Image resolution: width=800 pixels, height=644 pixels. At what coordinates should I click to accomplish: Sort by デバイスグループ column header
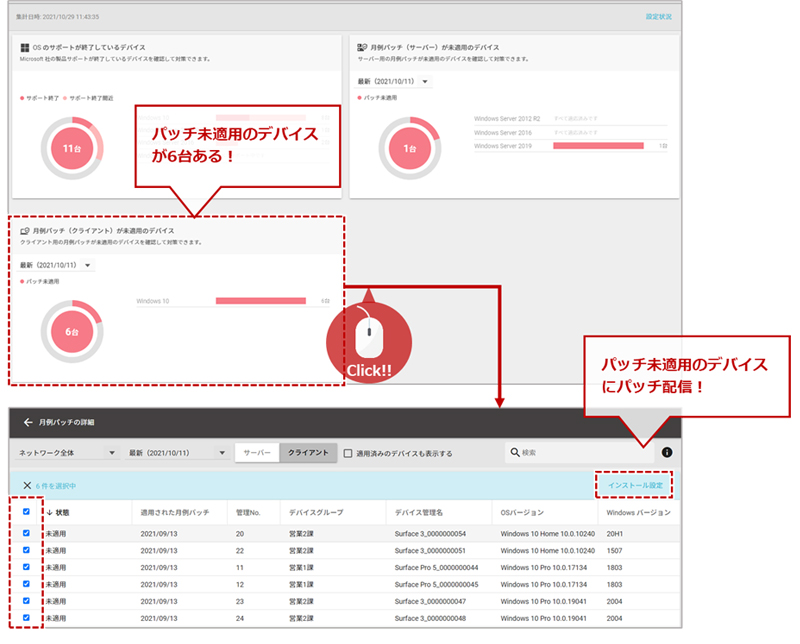pyautogui.click(x=316, y=512)
